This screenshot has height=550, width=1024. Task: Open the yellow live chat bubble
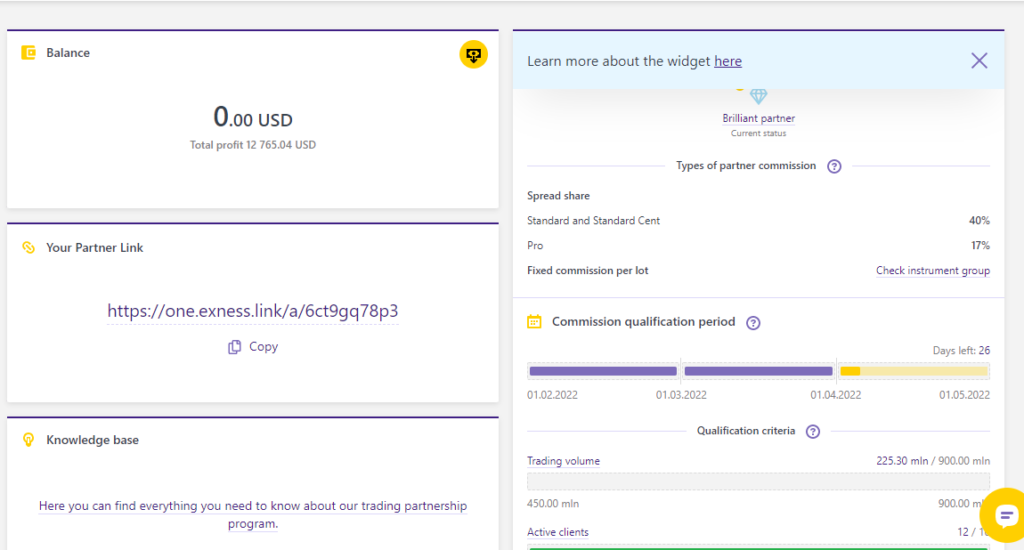pos(1003,514)
